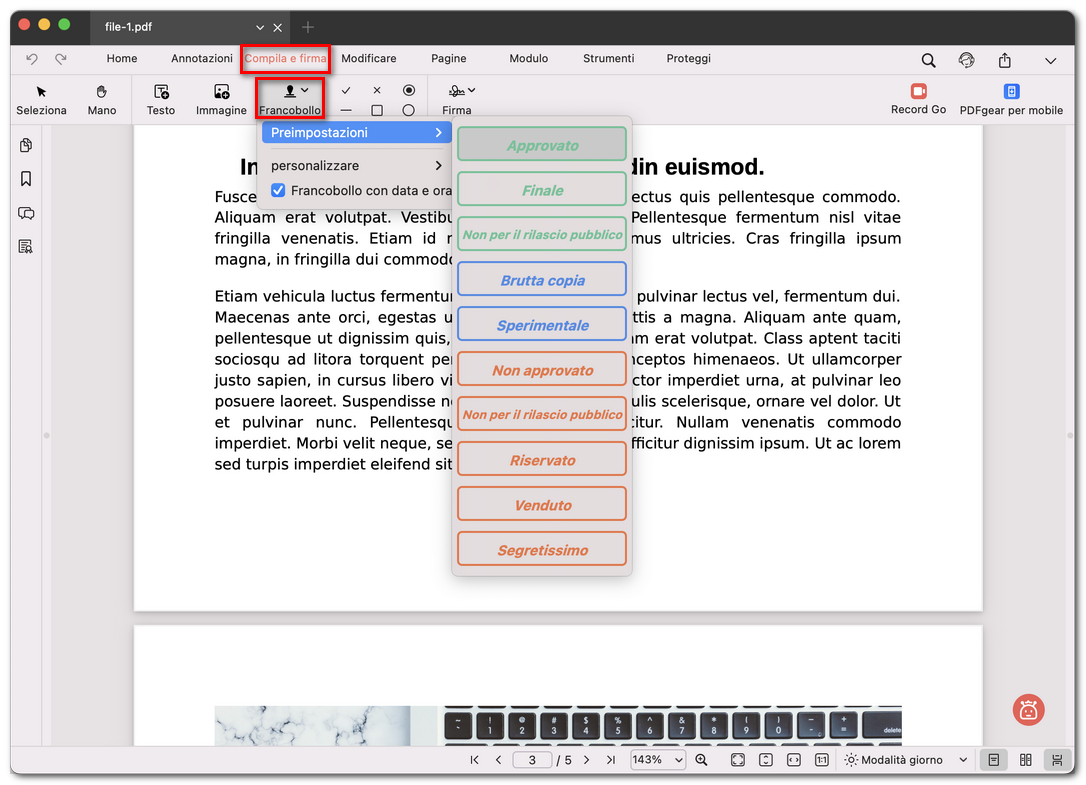Switch to the Annotazioni tab
This screenshot has width=1086, height=785.
(x=201, y=59)
